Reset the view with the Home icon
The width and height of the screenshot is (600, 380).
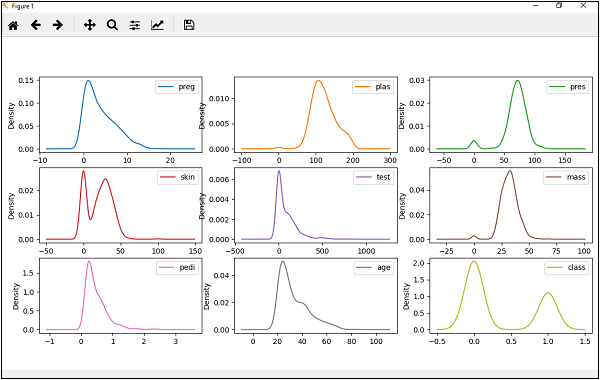[13, 26]
